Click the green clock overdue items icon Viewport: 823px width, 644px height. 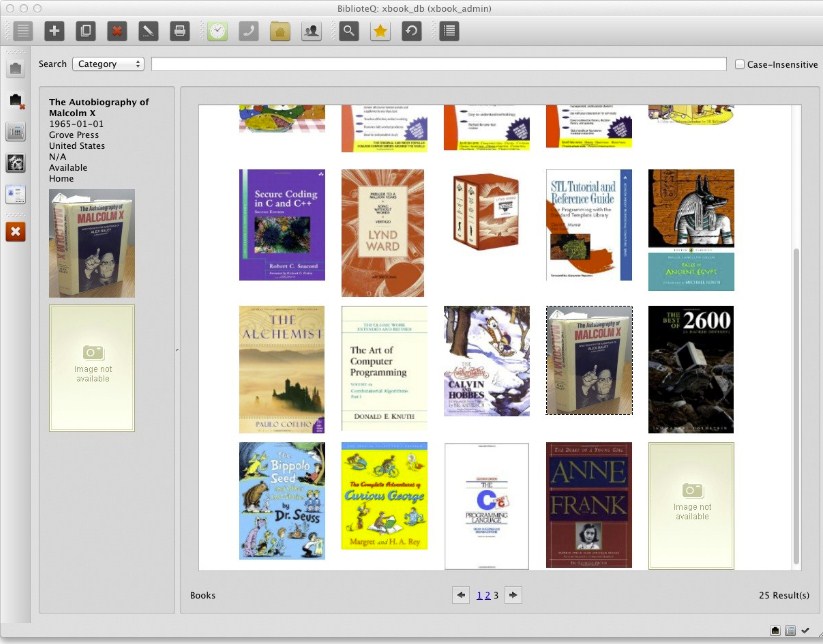tap(217, 31)
